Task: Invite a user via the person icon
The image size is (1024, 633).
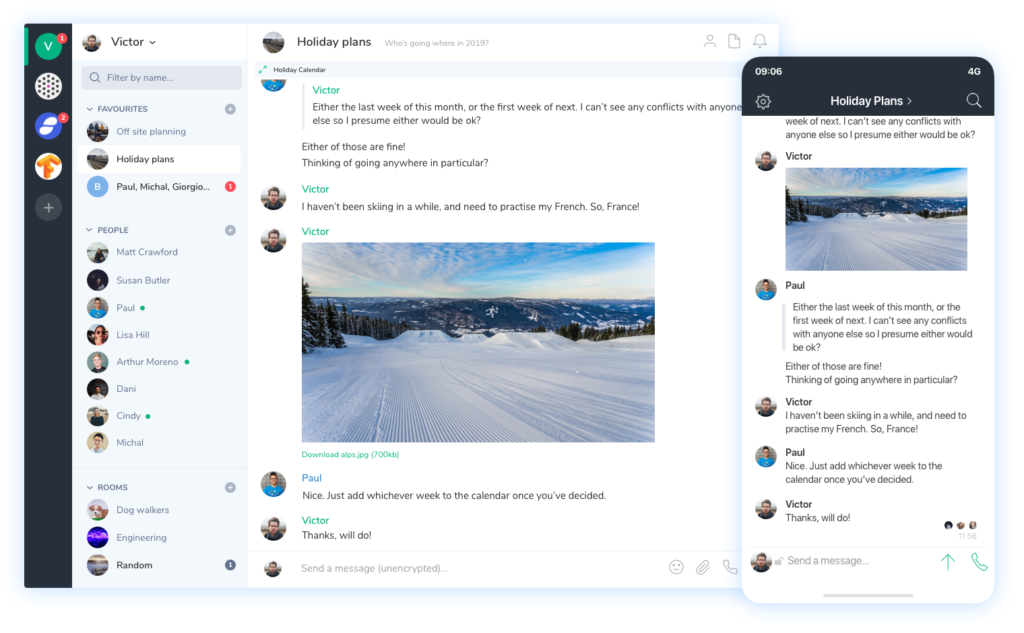Action: [709, 42]
